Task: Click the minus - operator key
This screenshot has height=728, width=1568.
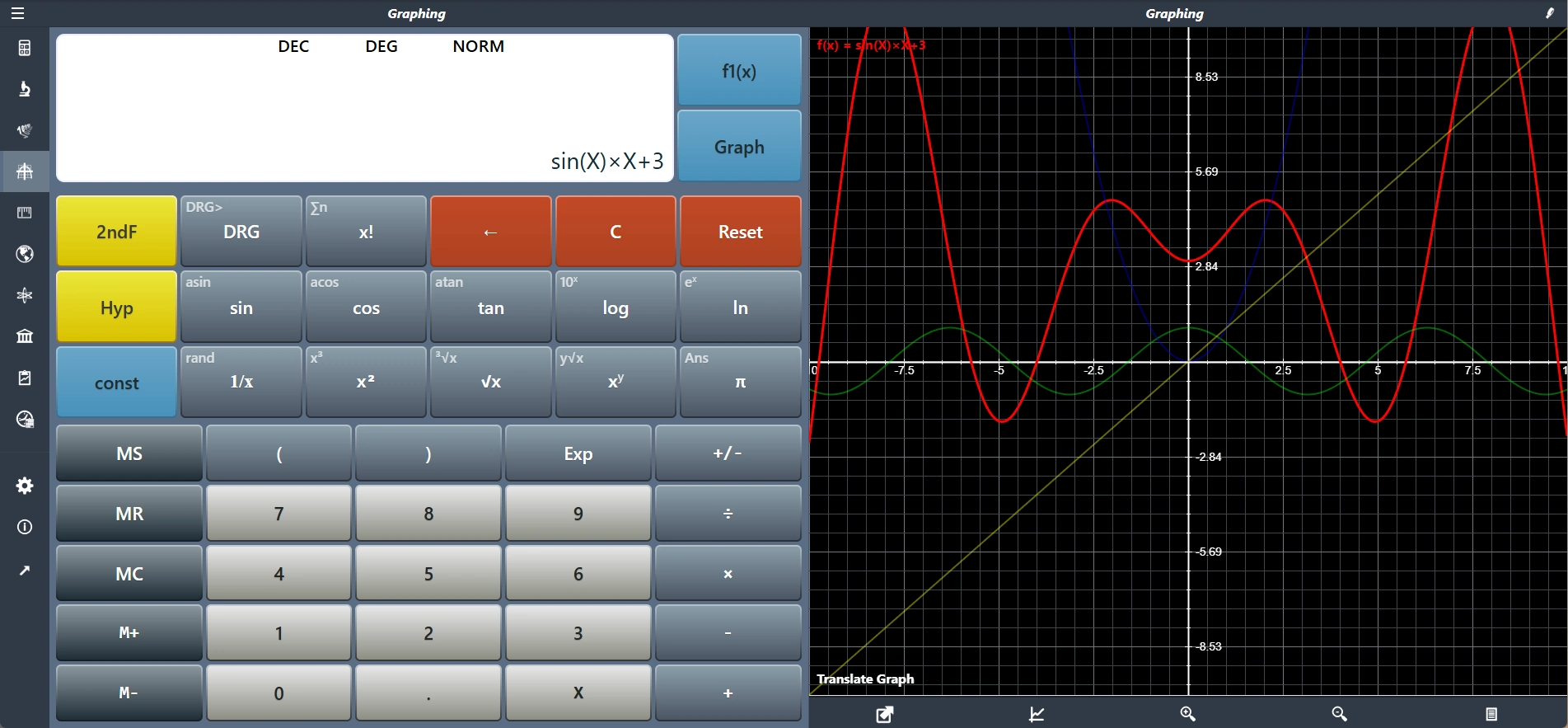Action: click(x=728, y=633)
